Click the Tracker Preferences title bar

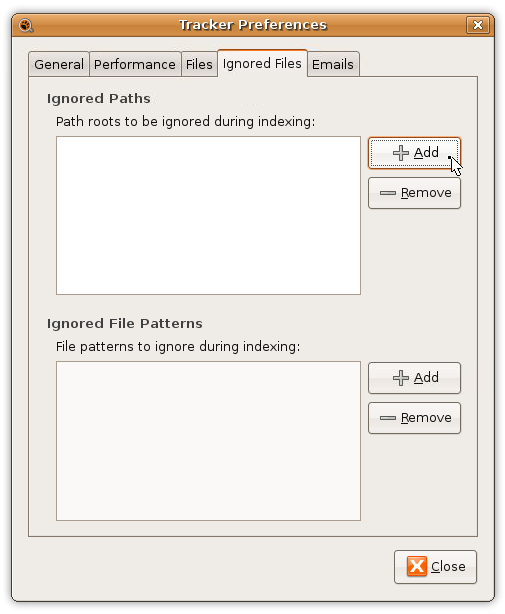(253, 25)
